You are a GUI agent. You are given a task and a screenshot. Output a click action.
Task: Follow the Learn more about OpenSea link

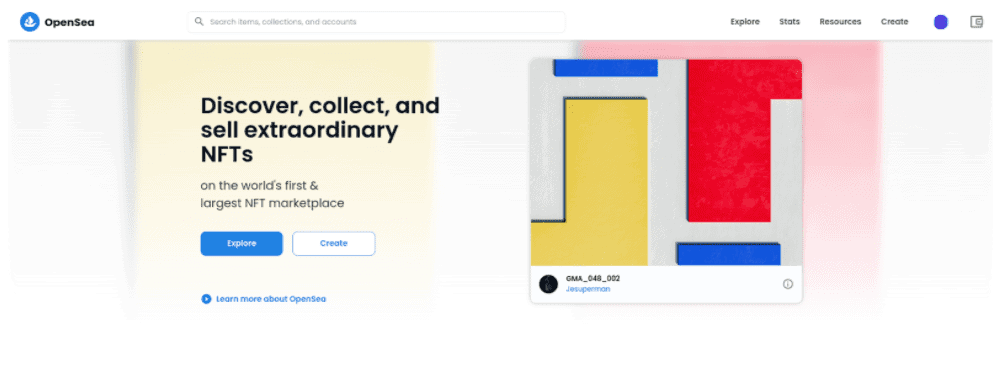pyautogui.click(x=271, y=299)
